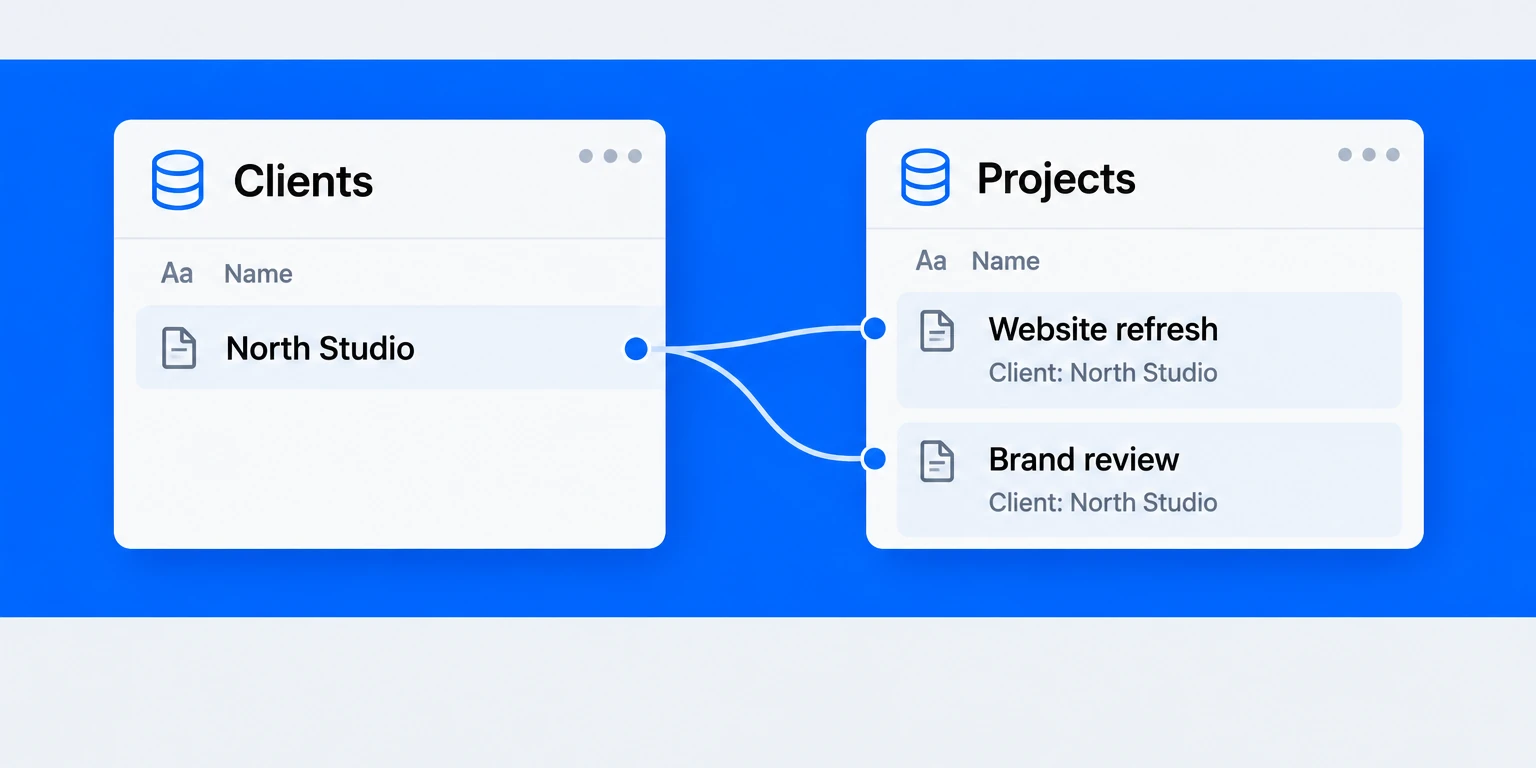The width and height of the screenshot is (1536, 768).
Task: Open the North Studio row in Clients
Action: [x=400, y=347]
